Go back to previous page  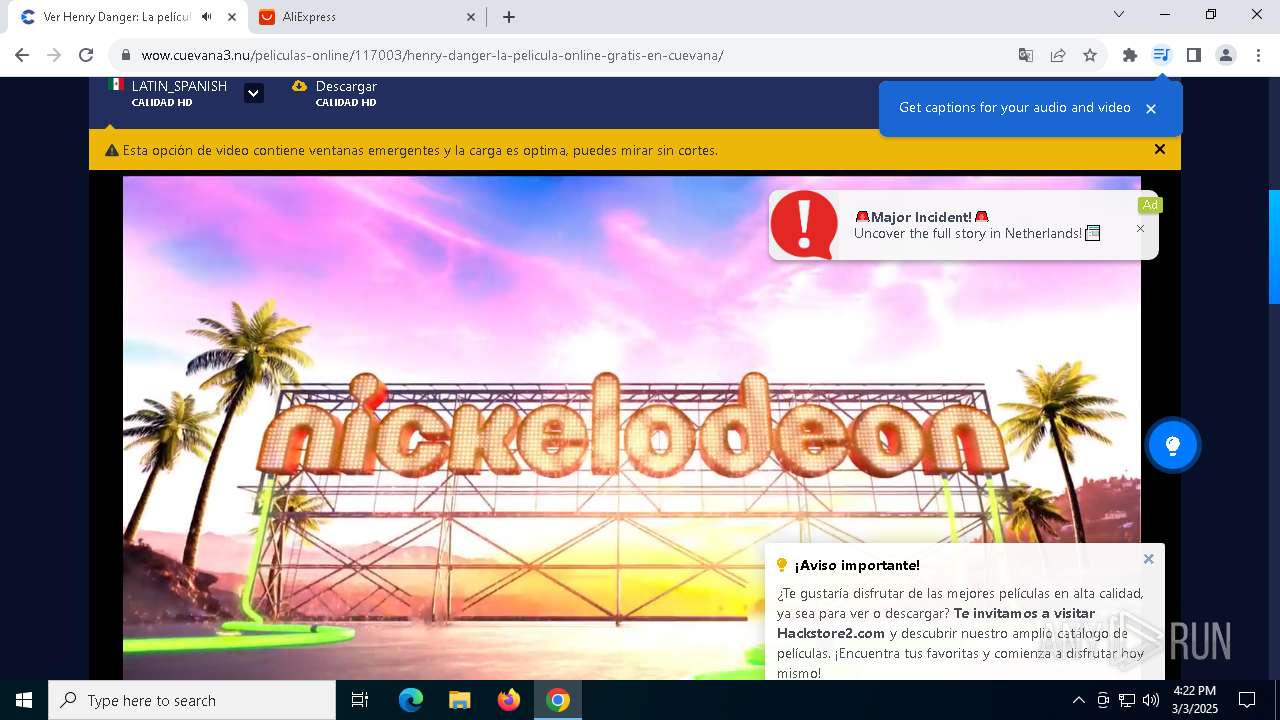click(x=22, y=55)
